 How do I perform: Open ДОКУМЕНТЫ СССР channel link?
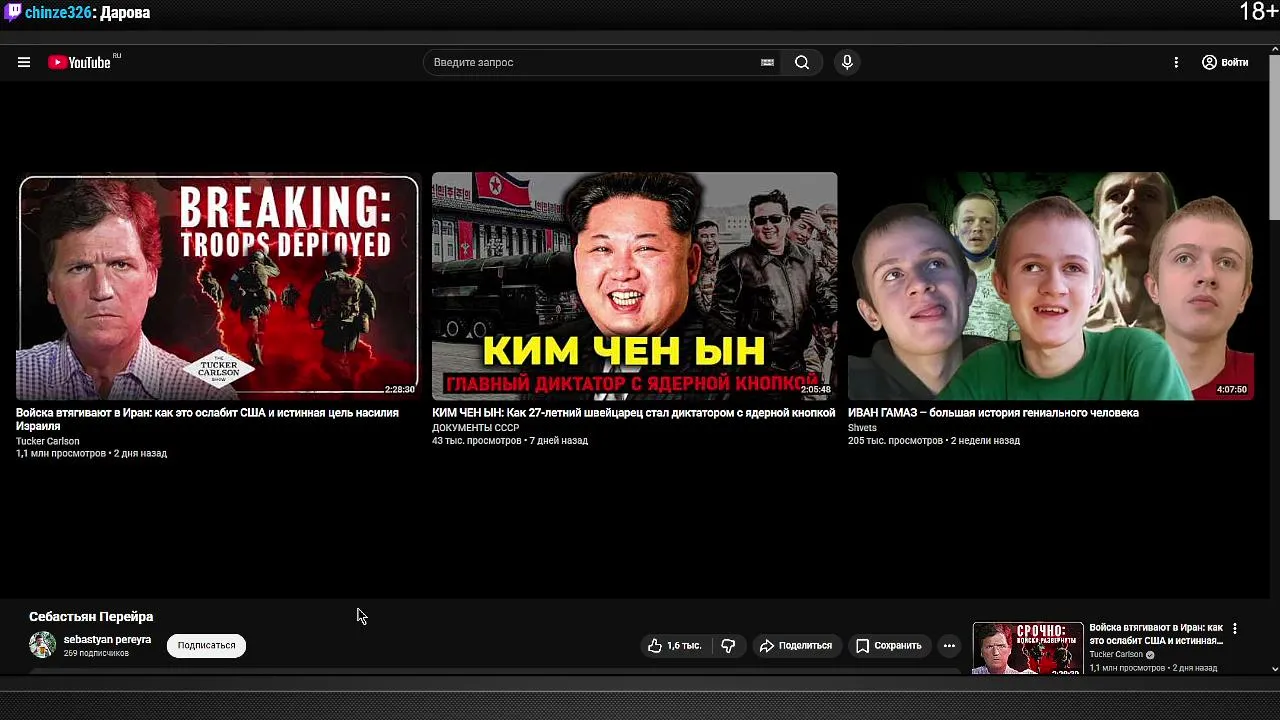(475, 427)
